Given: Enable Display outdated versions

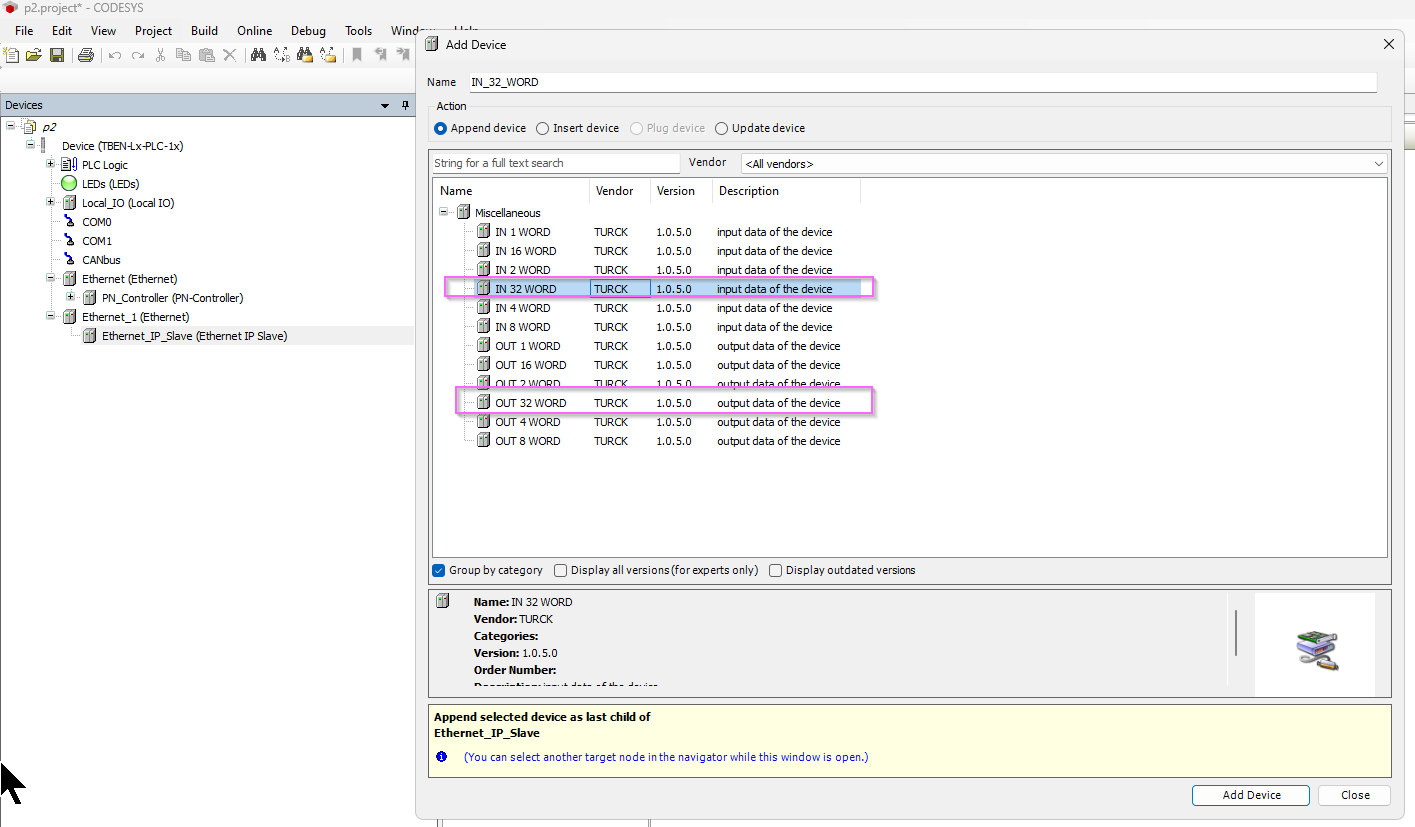Looking at the screenshot, I should pos(775,570).
